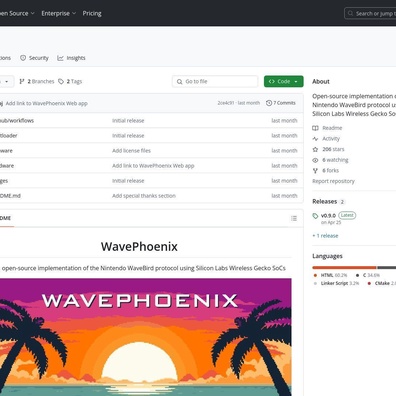View the 6 watching link

pos(330,160)
